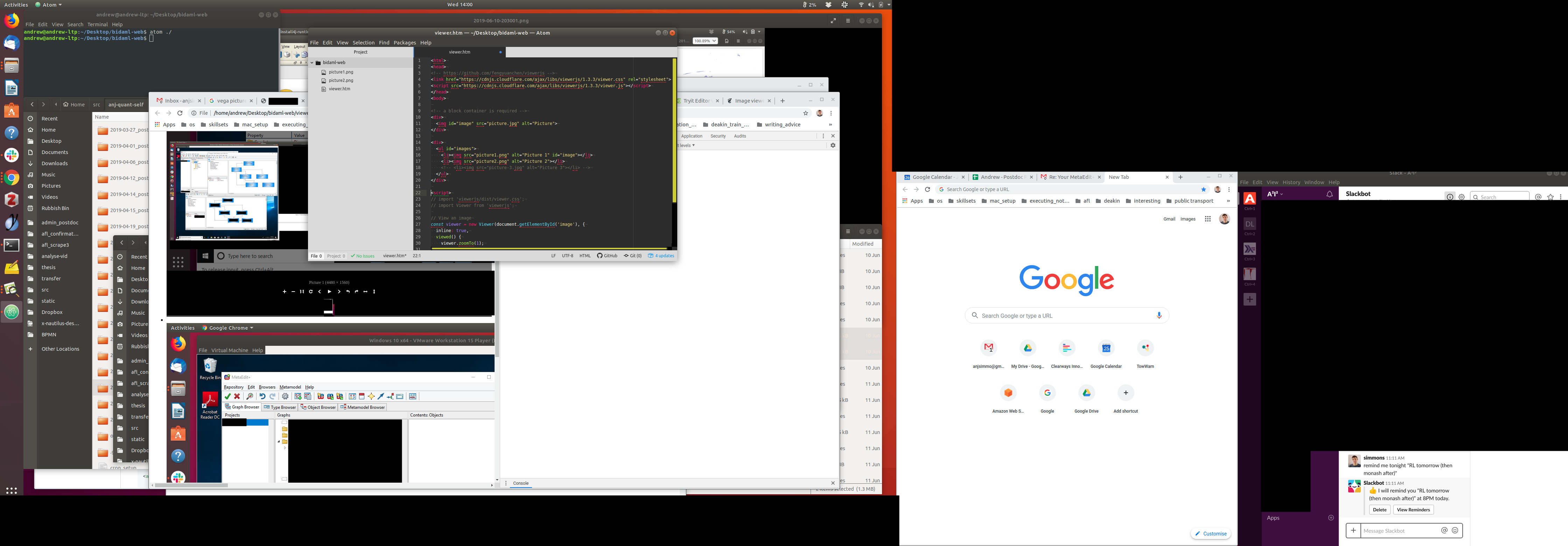1568x546 pixels.
Task: Expand the hidden bookmarks overflow chevron
Action: coord(1228,201)
